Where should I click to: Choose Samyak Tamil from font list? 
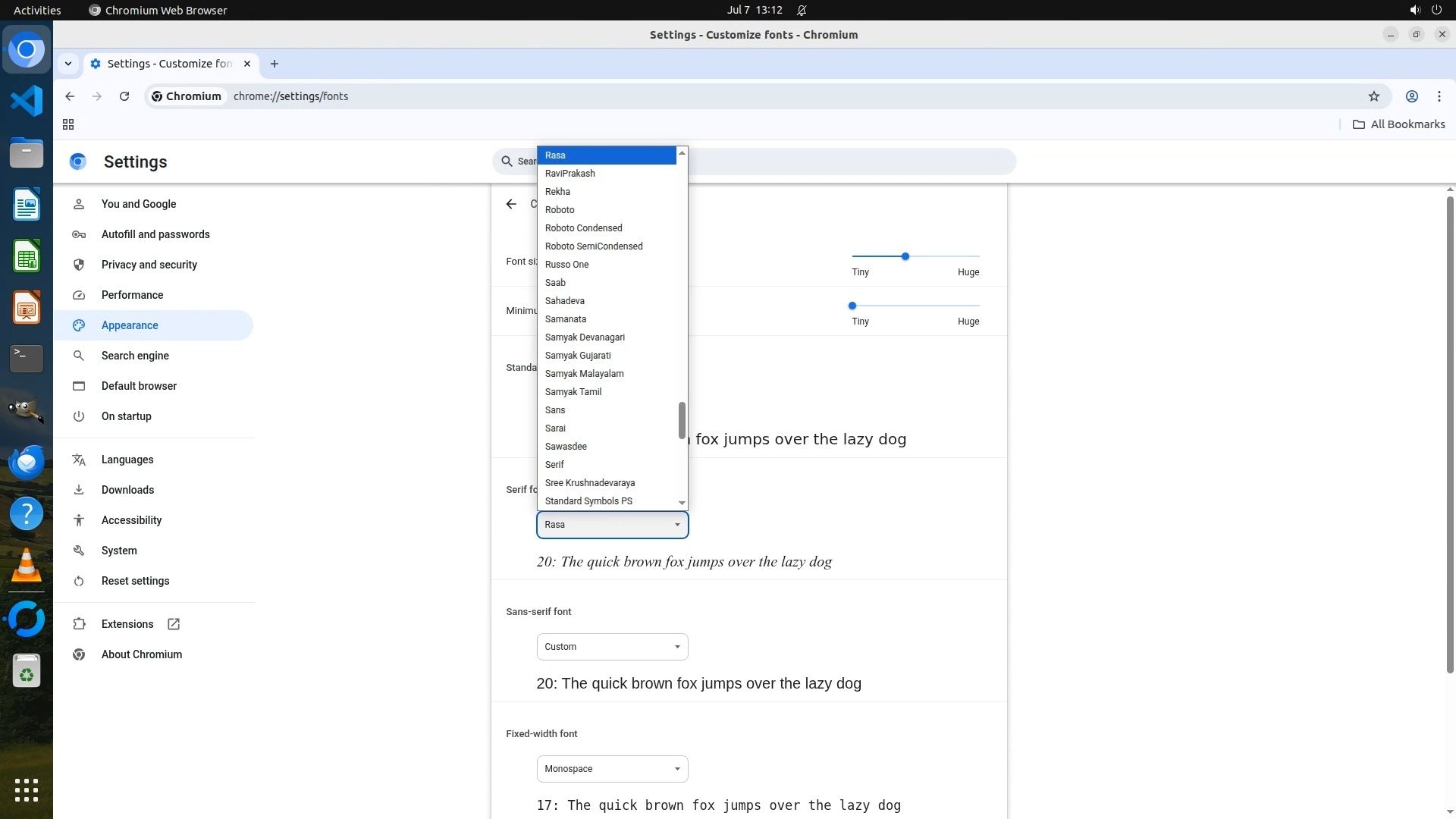pyautogui.click(x=573, y=392)
